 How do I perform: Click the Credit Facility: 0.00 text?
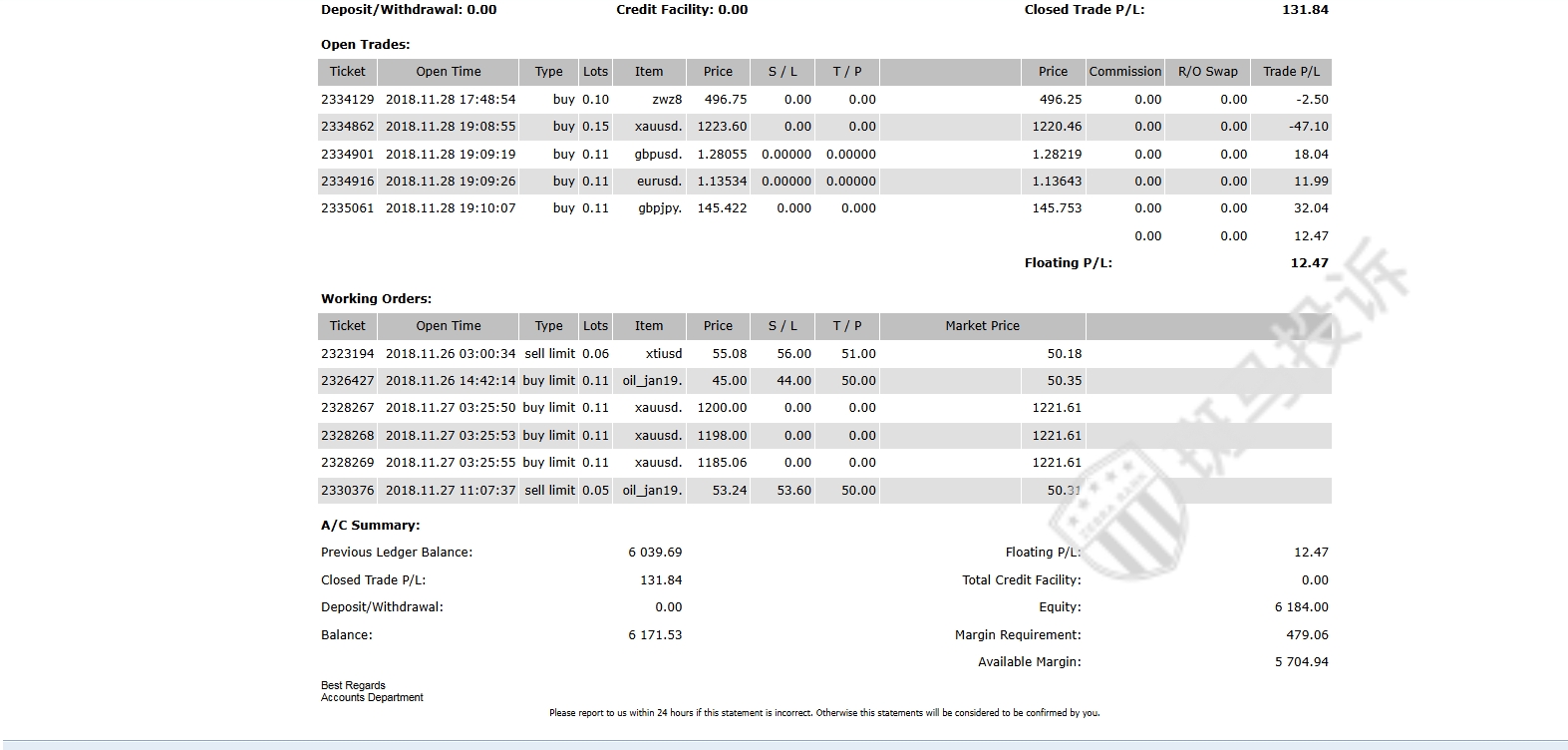click(682, 10)
